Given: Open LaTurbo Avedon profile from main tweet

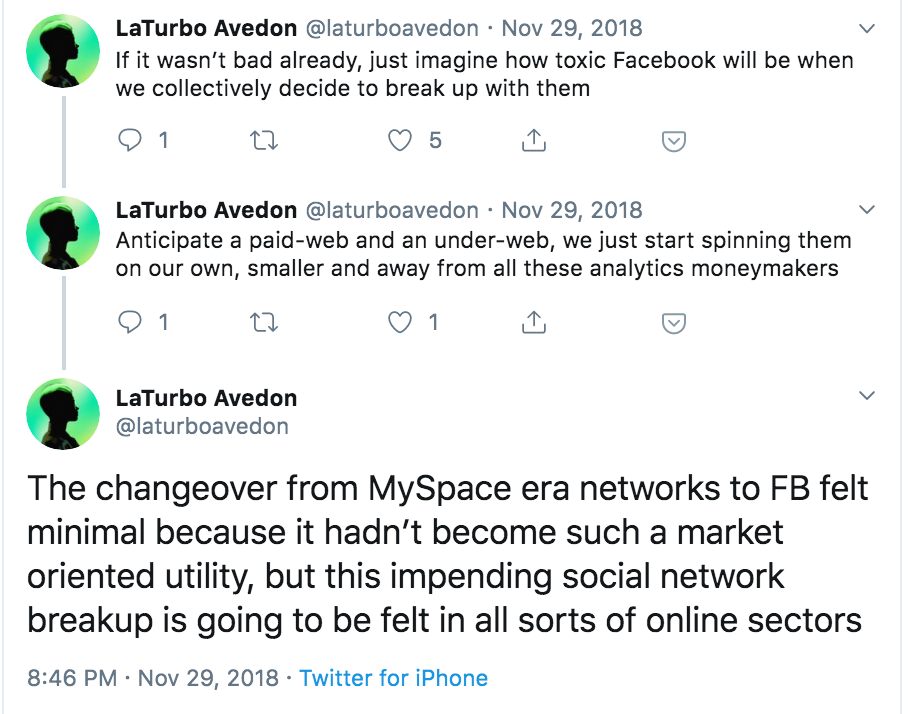Looking at the screenshot, I should (x=206, y=398).
